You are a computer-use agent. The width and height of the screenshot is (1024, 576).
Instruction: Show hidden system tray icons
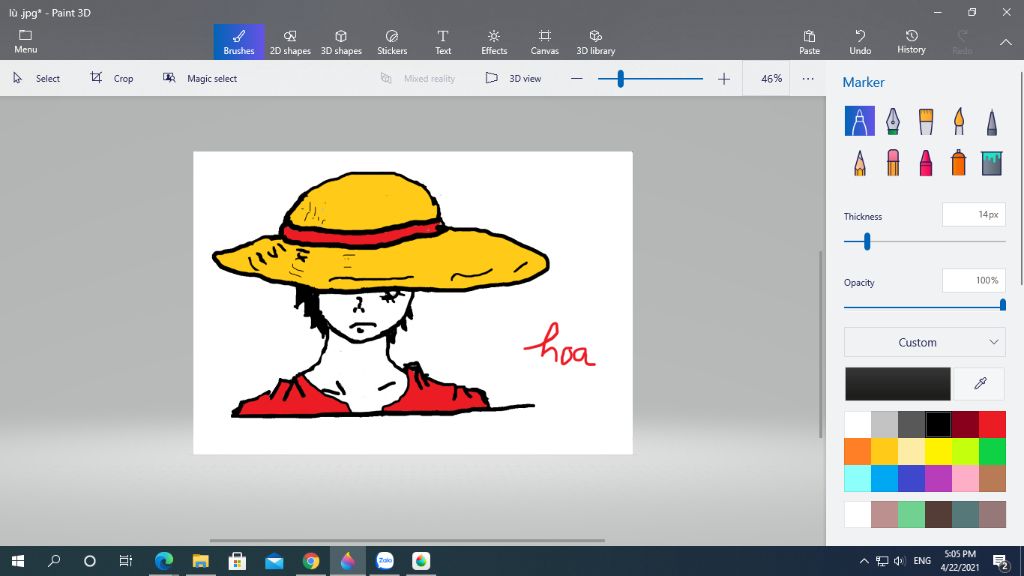(x=864, y=561)
